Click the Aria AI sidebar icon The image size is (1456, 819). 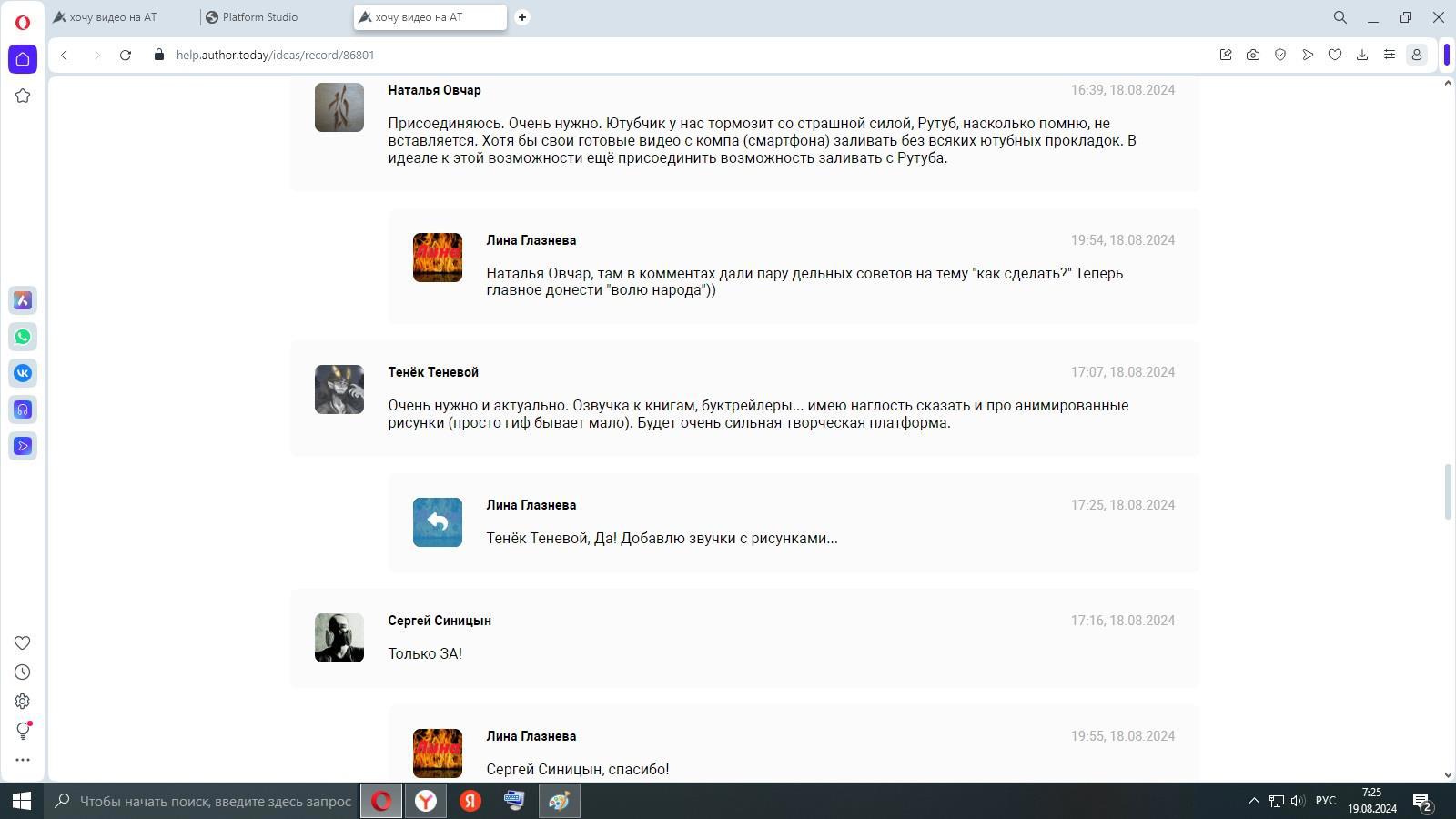[x=23, y=300]
